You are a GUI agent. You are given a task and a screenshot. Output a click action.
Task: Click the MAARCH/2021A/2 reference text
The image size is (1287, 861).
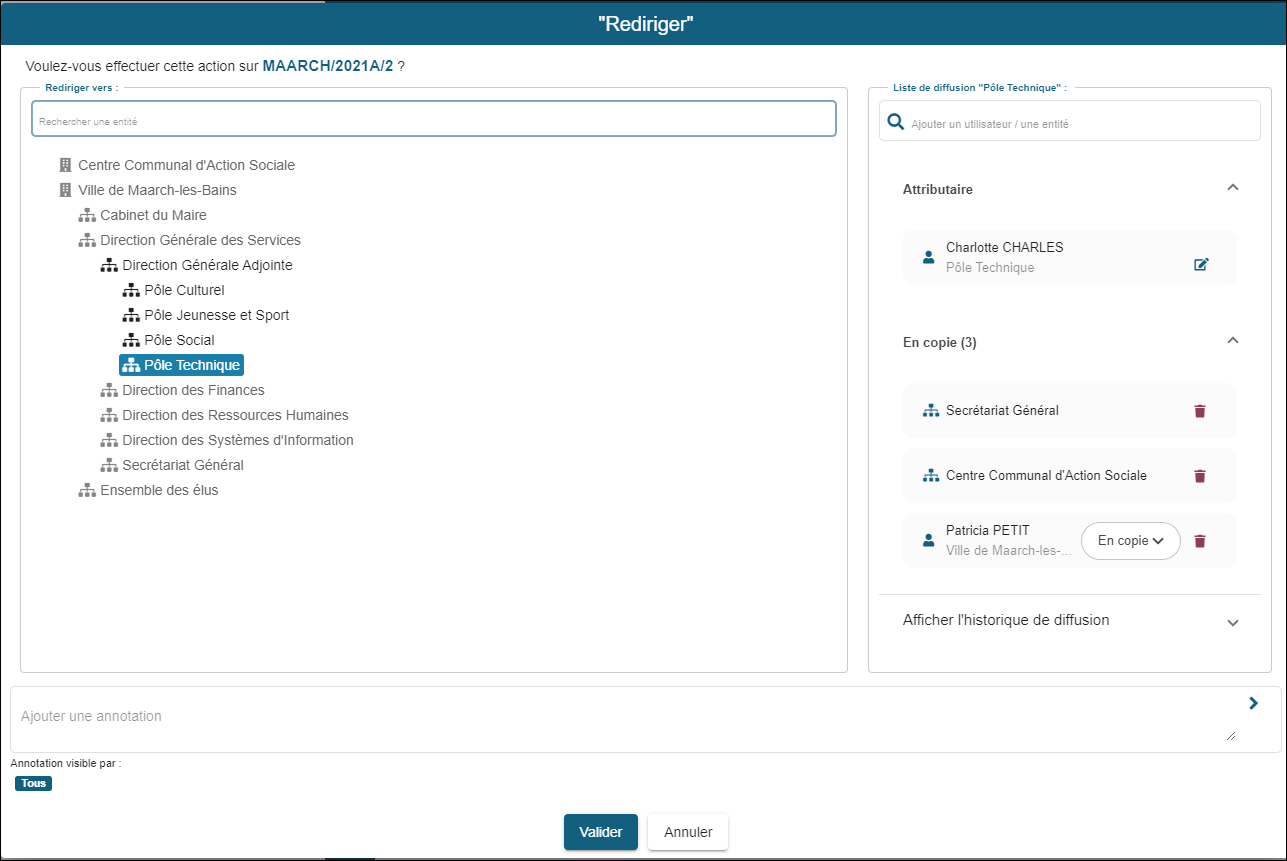[x=328, y=66]
